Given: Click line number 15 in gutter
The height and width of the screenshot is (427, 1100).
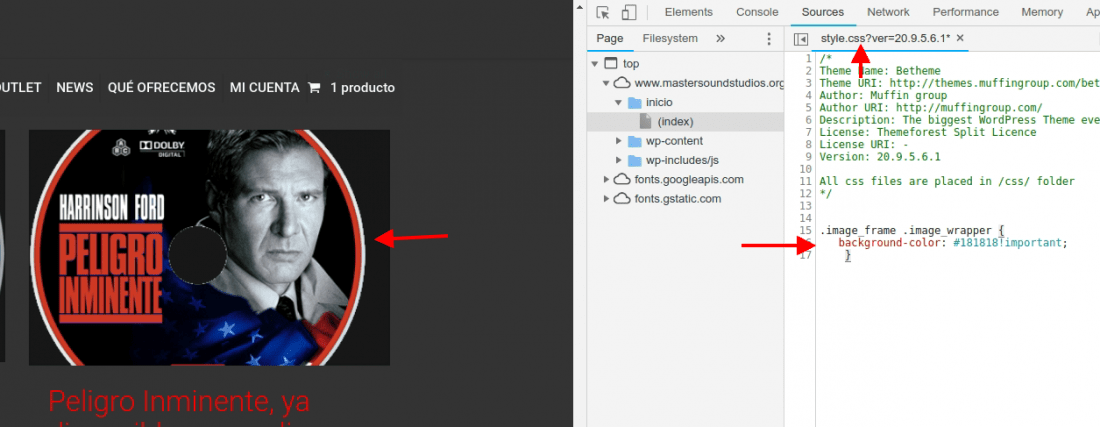Looking at the screenshot, I should 805,230.
